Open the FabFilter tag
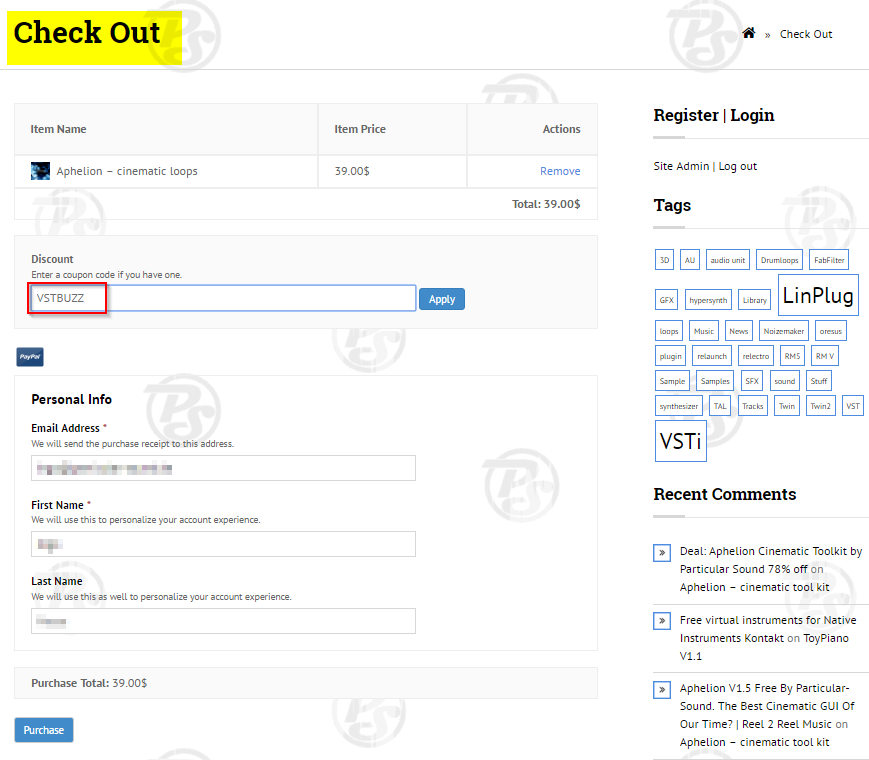This screenshot has width=869, height=760. (x=828, y=260)
